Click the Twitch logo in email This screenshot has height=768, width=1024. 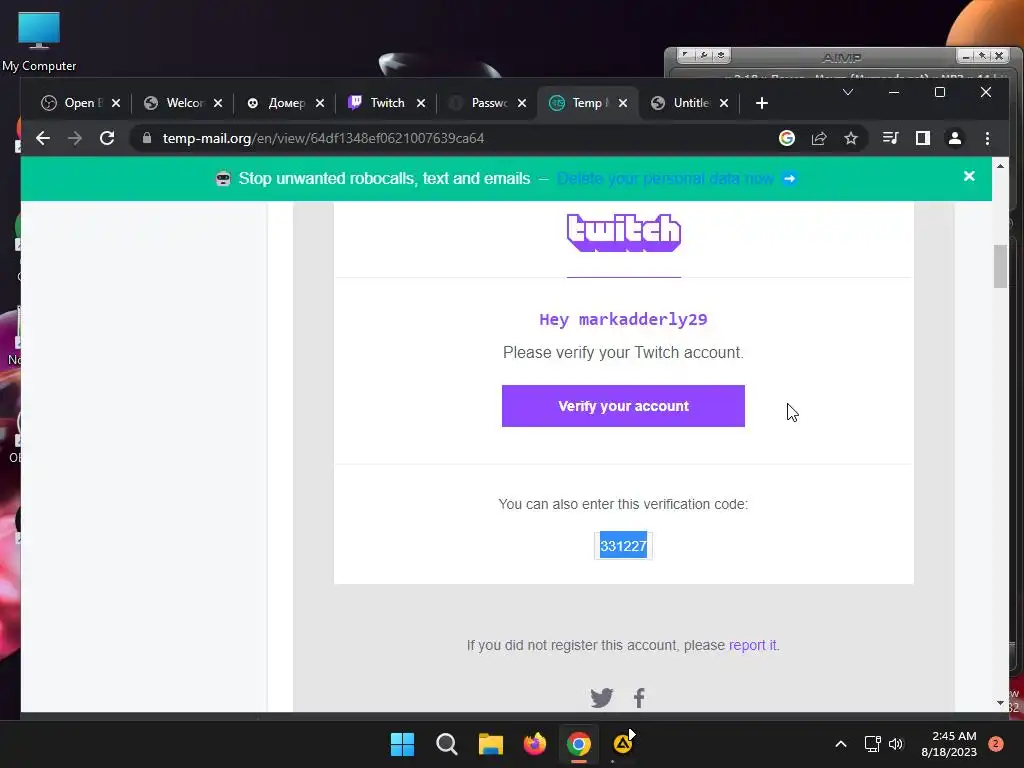pyautogui.click(x=624, y=232)
